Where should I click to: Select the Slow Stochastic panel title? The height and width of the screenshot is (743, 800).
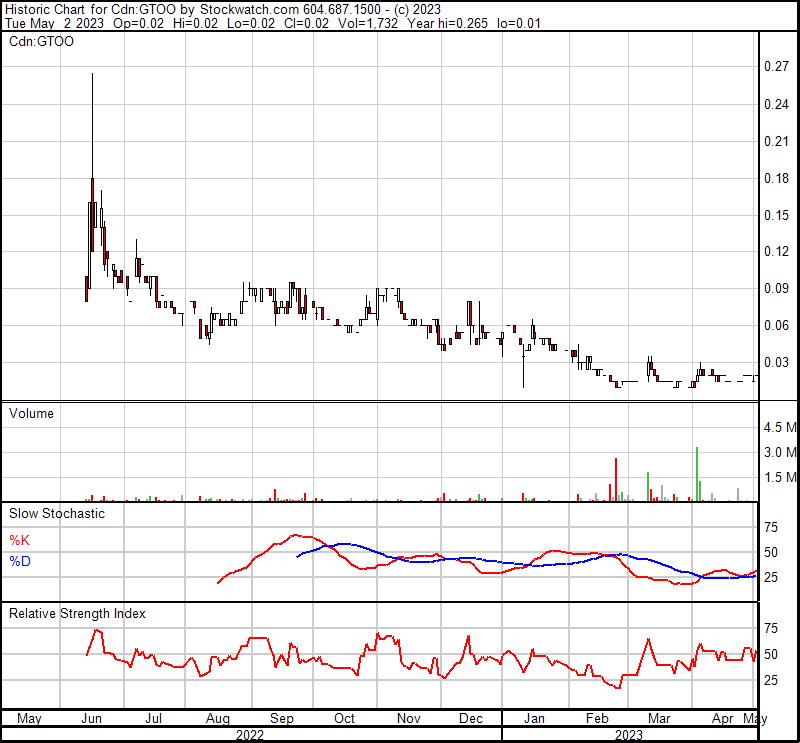[x=57, y=513]
